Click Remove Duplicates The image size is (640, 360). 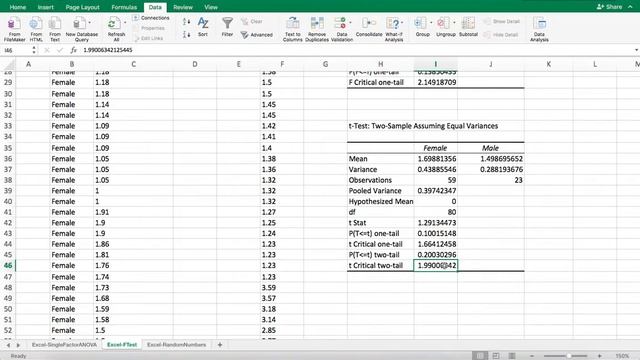(x=317, y=29)
